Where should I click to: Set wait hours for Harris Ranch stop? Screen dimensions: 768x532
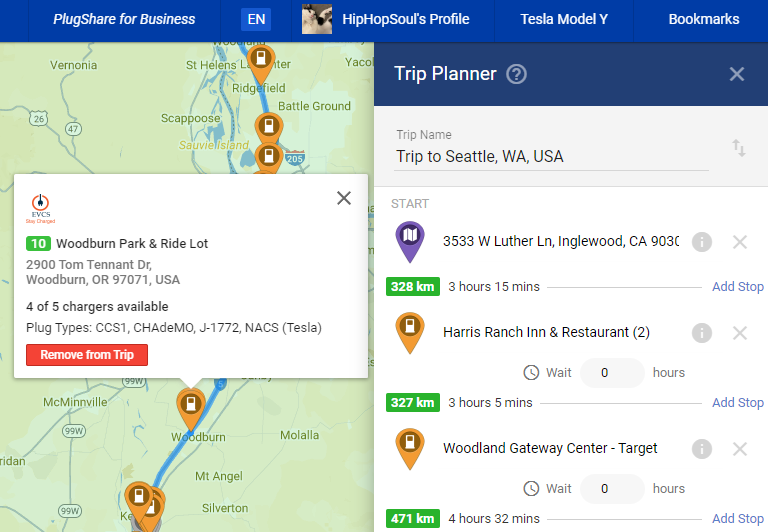pyautogui.click(x=612, y=373)
